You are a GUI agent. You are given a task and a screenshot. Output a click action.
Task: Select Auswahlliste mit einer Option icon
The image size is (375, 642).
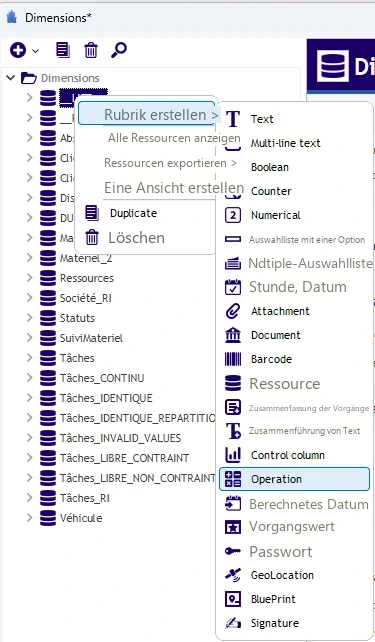[x=233, y=240]
